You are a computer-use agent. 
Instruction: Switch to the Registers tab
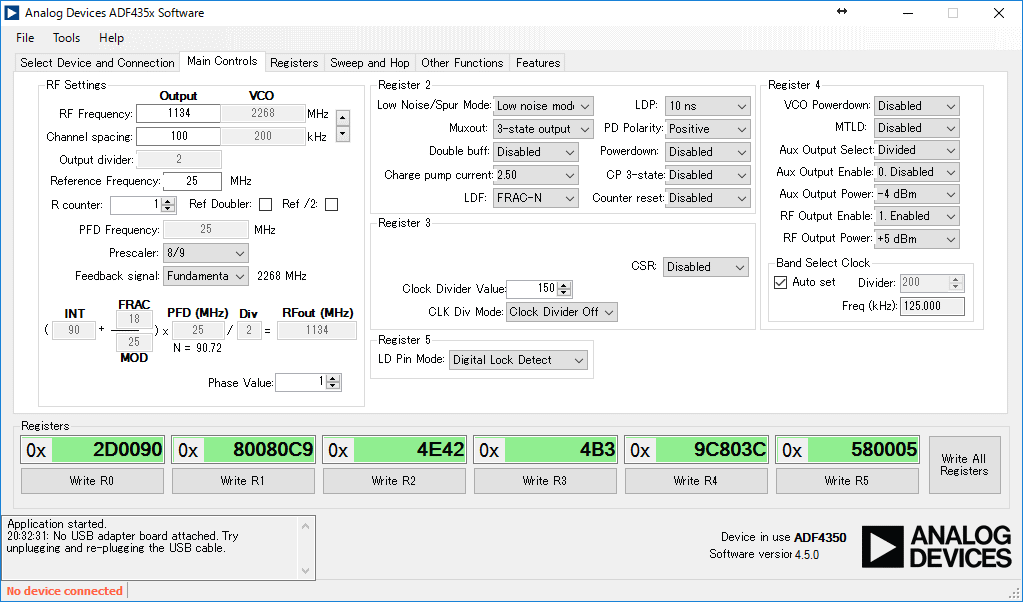pos(294,63)
